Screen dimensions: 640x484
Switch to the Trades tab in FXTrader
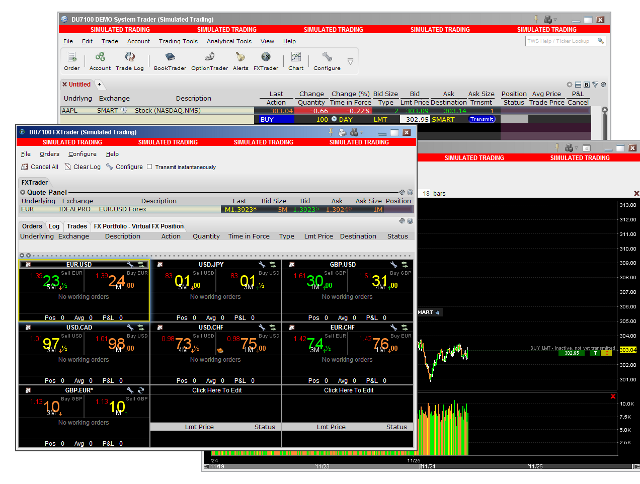coord(77,226)
